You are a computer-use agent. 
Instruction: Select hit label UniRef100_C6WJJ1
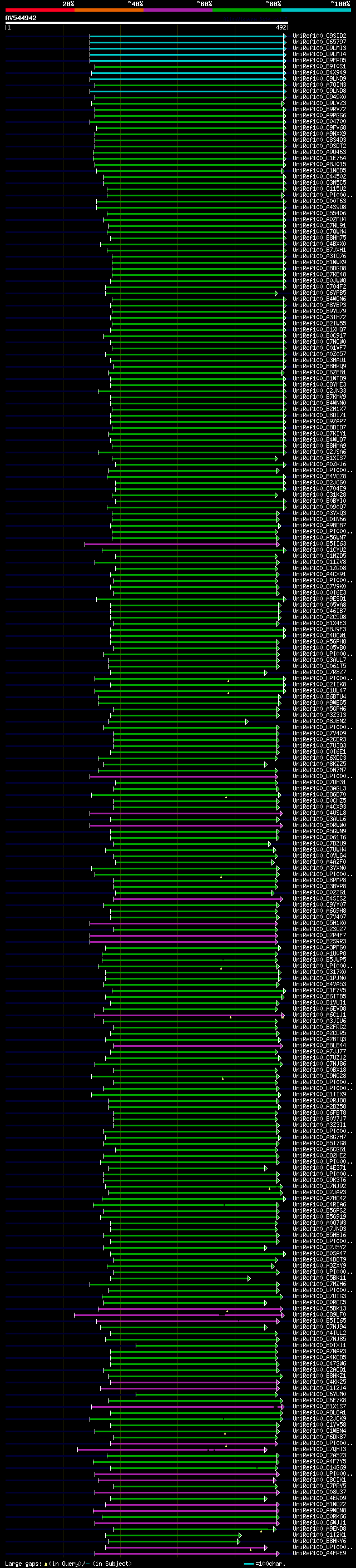pos(319,1522)
